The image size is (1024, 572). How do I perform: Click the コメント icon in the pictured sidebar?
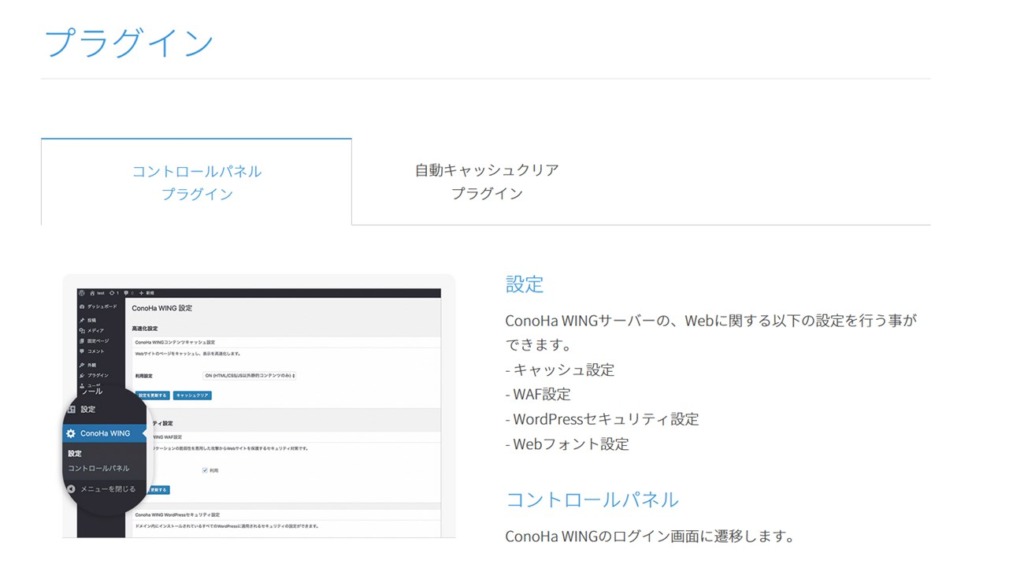82,351
